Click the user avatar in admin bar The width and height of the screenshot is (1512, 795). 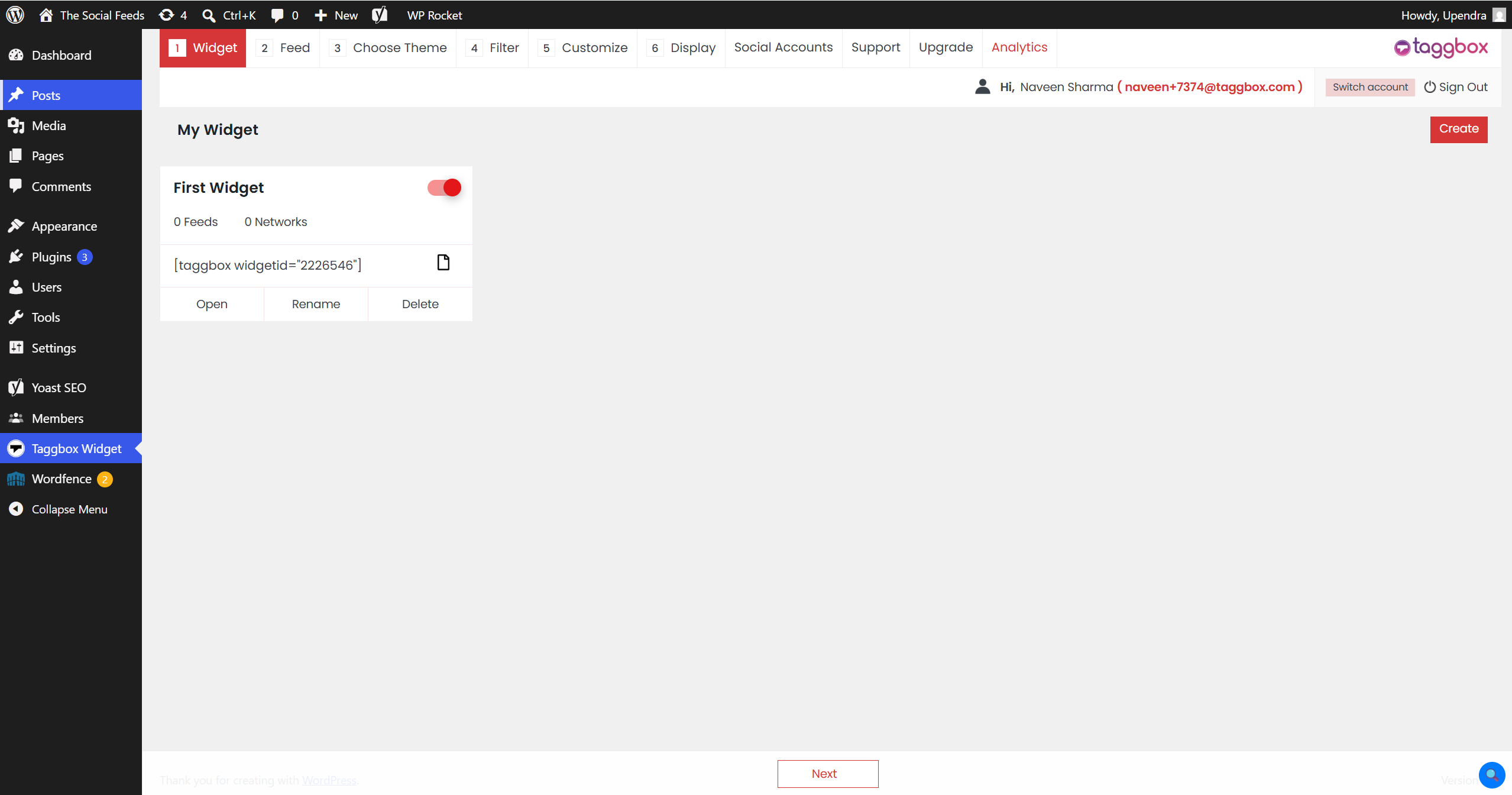(x=1500, y=15)
